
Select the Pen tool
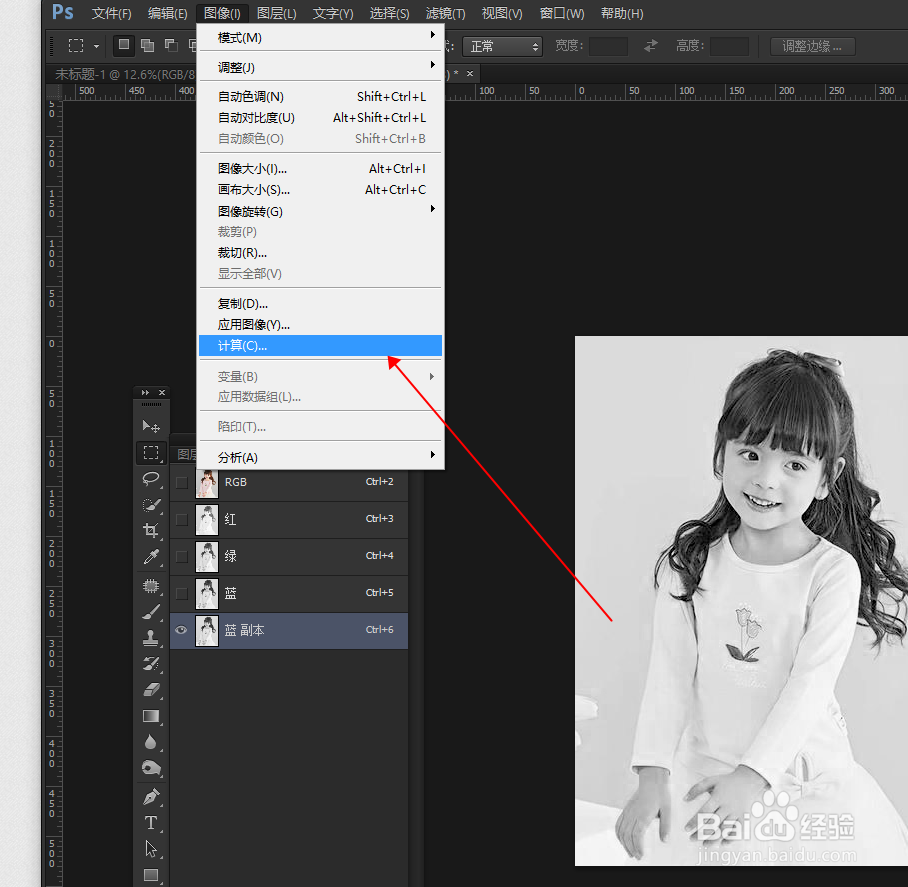point(151,797)
